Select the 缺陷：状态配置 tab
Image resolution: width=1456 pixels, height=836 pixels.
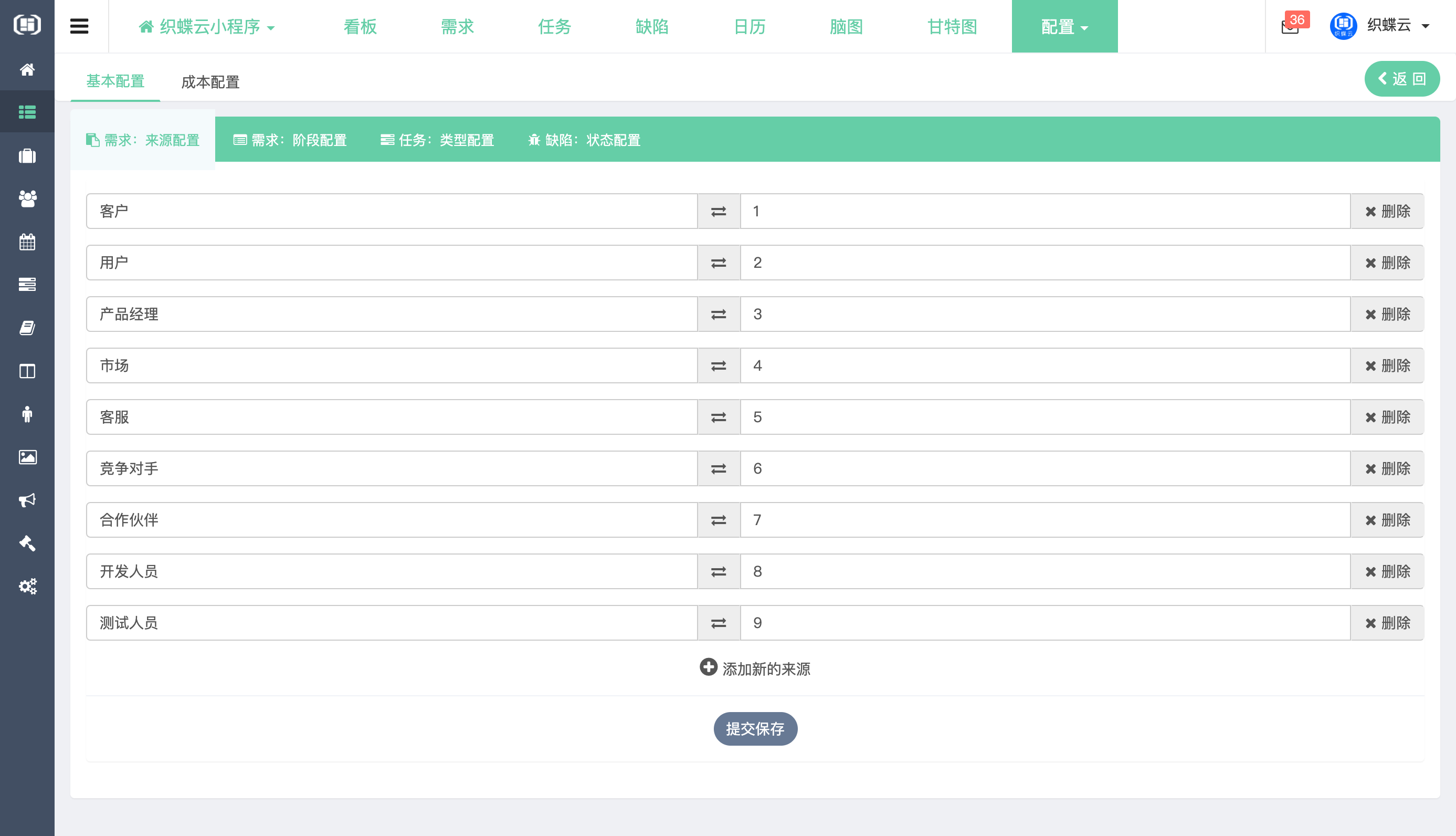(x=584, y=140)
